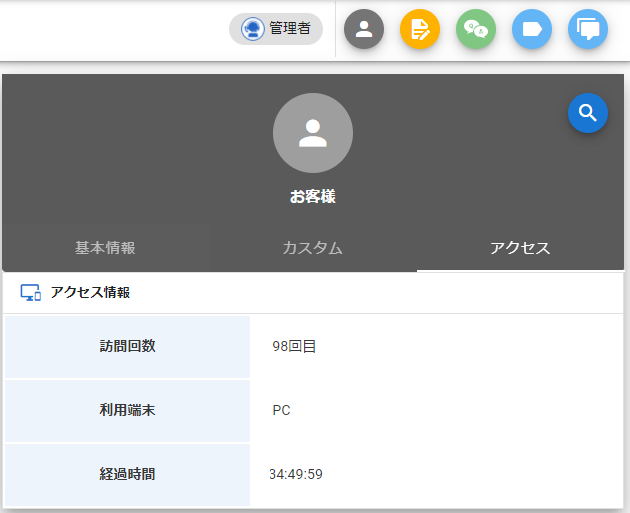Click the 98回目 visit count value
Viewport: 630px width, 513px height.
(x=294, y=347)
